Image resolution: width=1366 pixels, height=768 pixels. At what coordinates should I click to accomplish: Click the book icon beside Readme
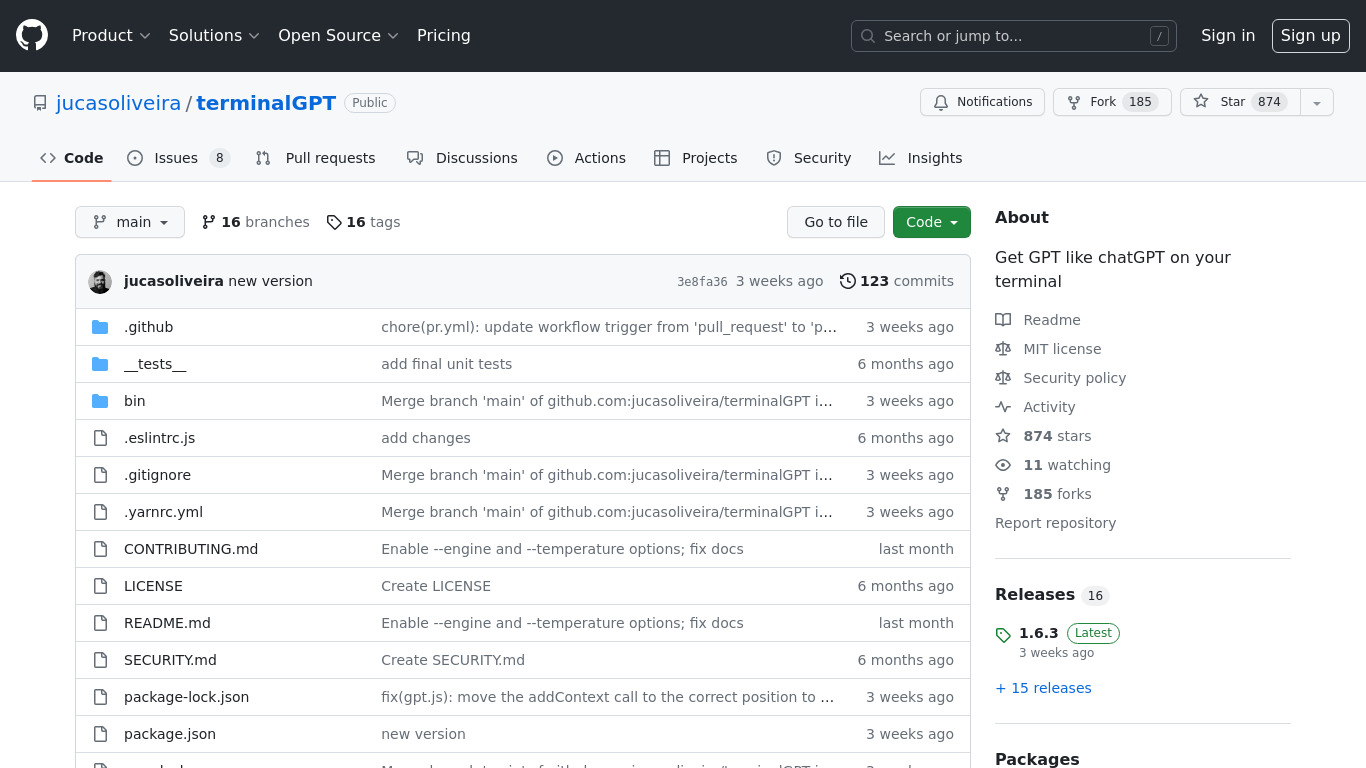point(1003,320)
